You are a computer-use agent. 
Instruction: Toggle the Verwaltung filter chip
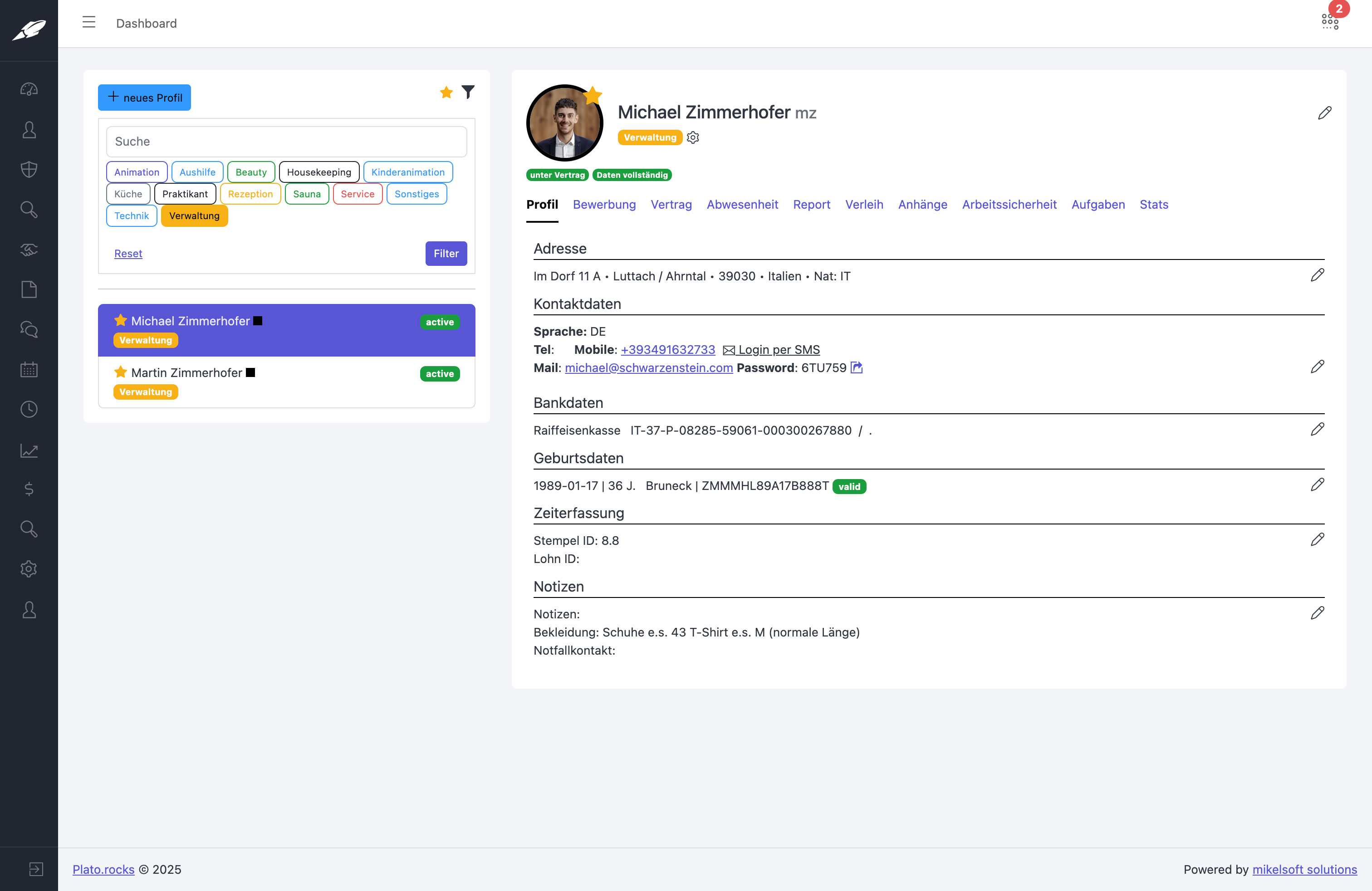tap(194, 215)
